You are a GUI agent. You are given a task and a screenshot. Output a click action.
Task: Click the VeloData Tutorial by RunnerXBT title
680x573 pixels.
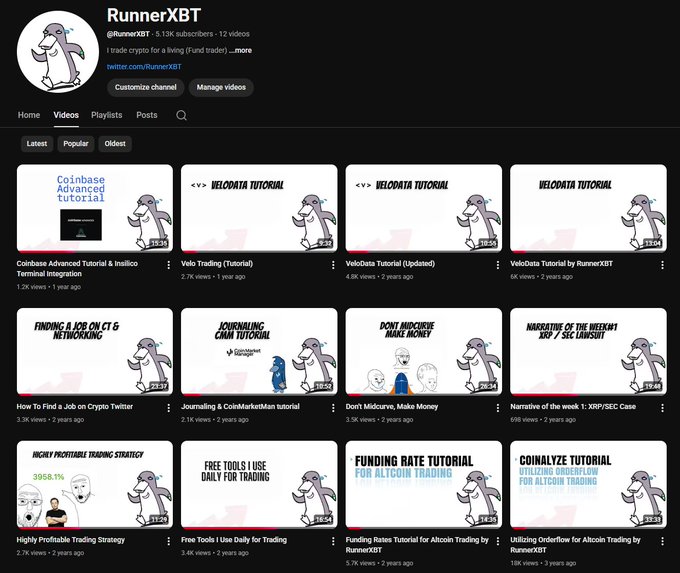click(562, 263)
